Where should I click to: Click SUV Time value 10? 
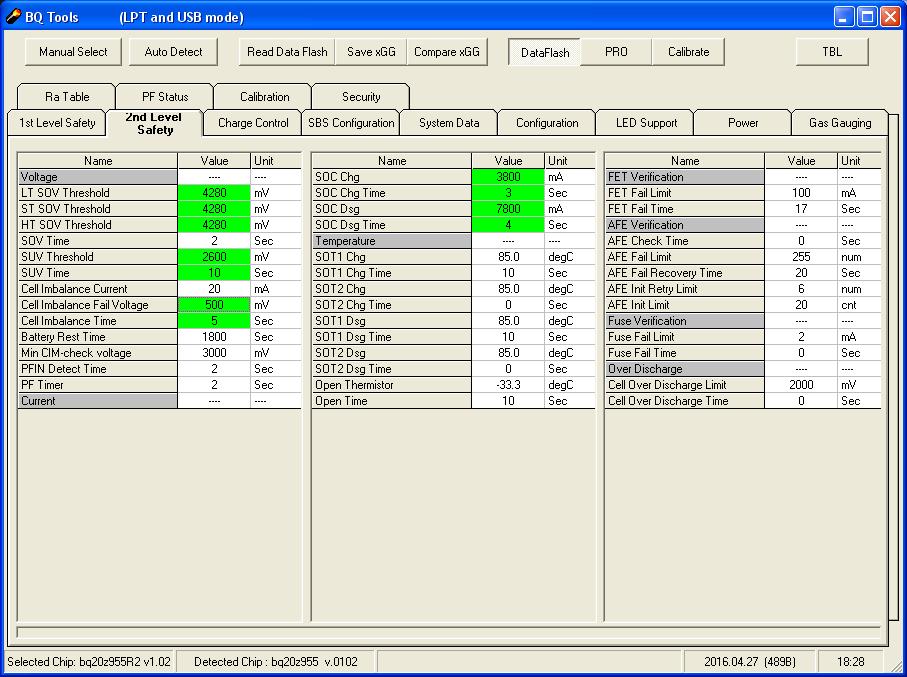point(214,273)
